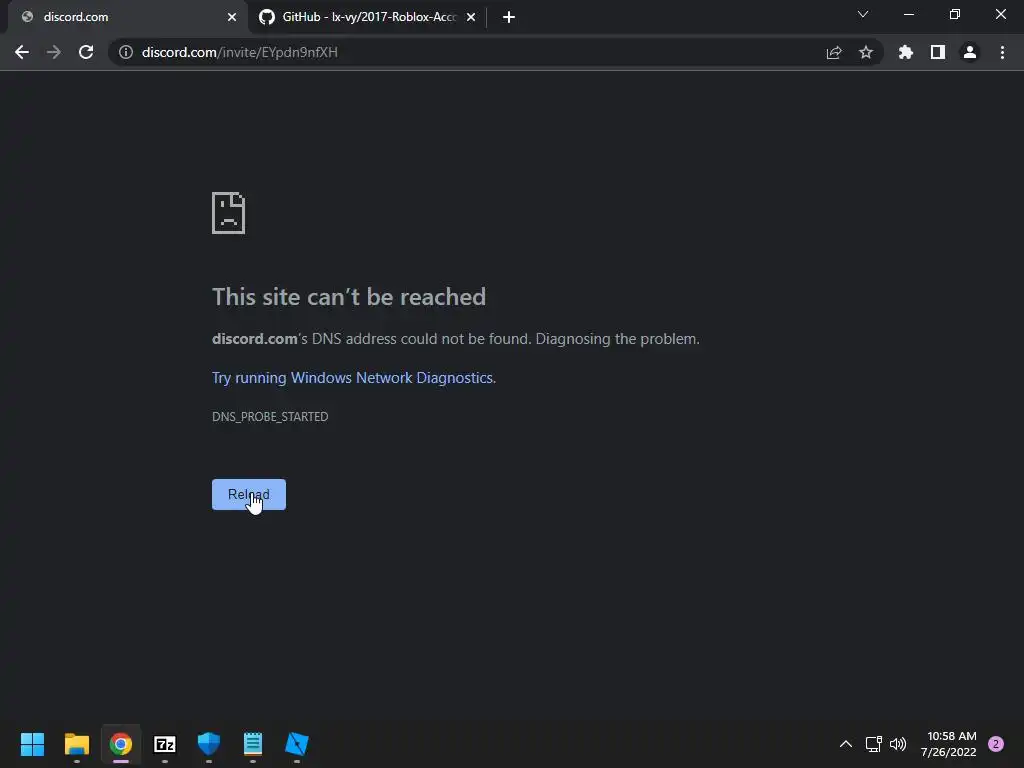This screenshot has width=1024, height=768.
Task: Click the 'This site can't be reached' heading
Action: pyautogui.click(x=349, y=297)
